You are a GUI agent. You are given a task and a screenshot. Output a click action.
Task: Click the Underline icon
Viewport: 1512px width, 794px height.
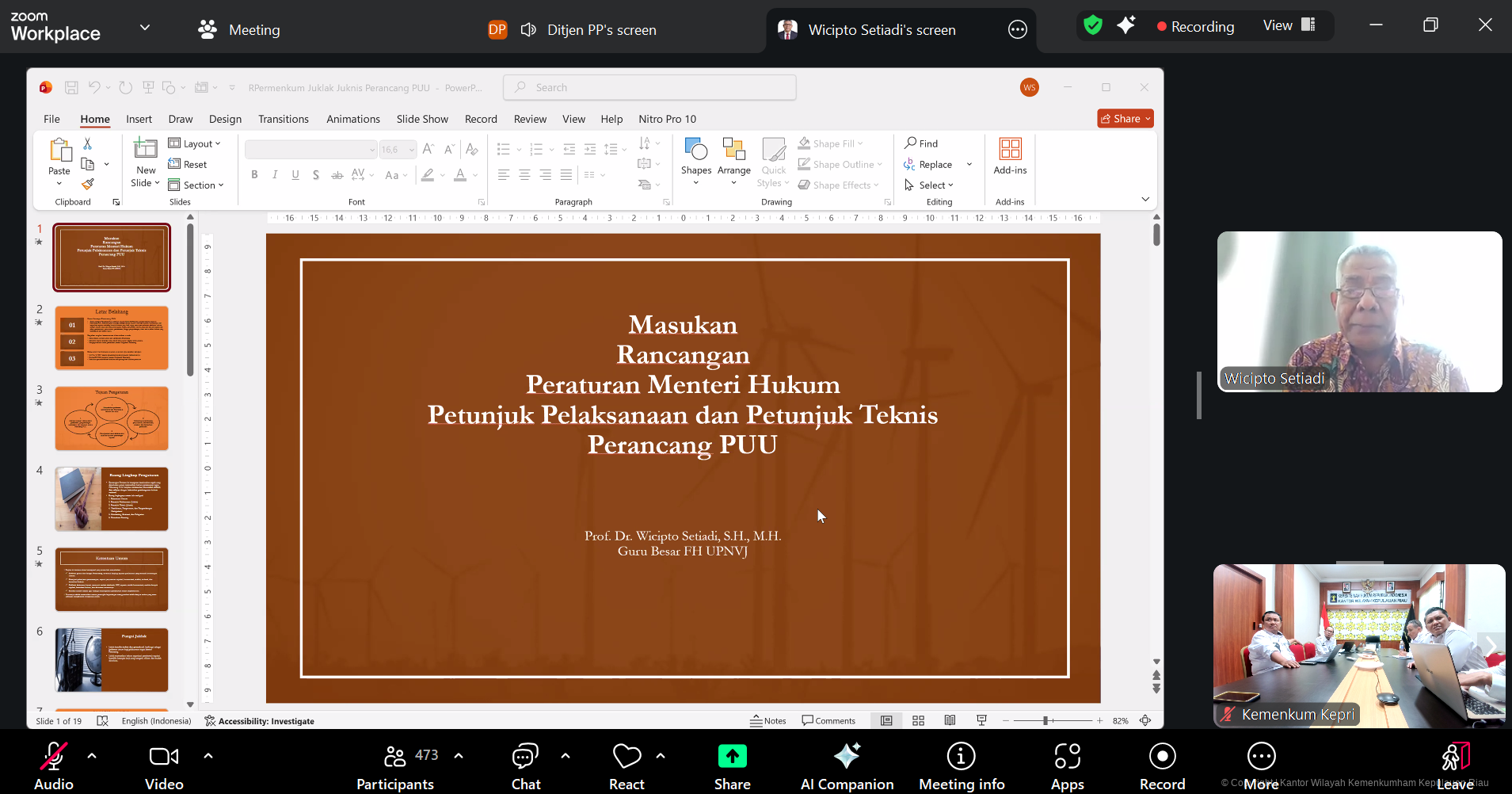295,174
